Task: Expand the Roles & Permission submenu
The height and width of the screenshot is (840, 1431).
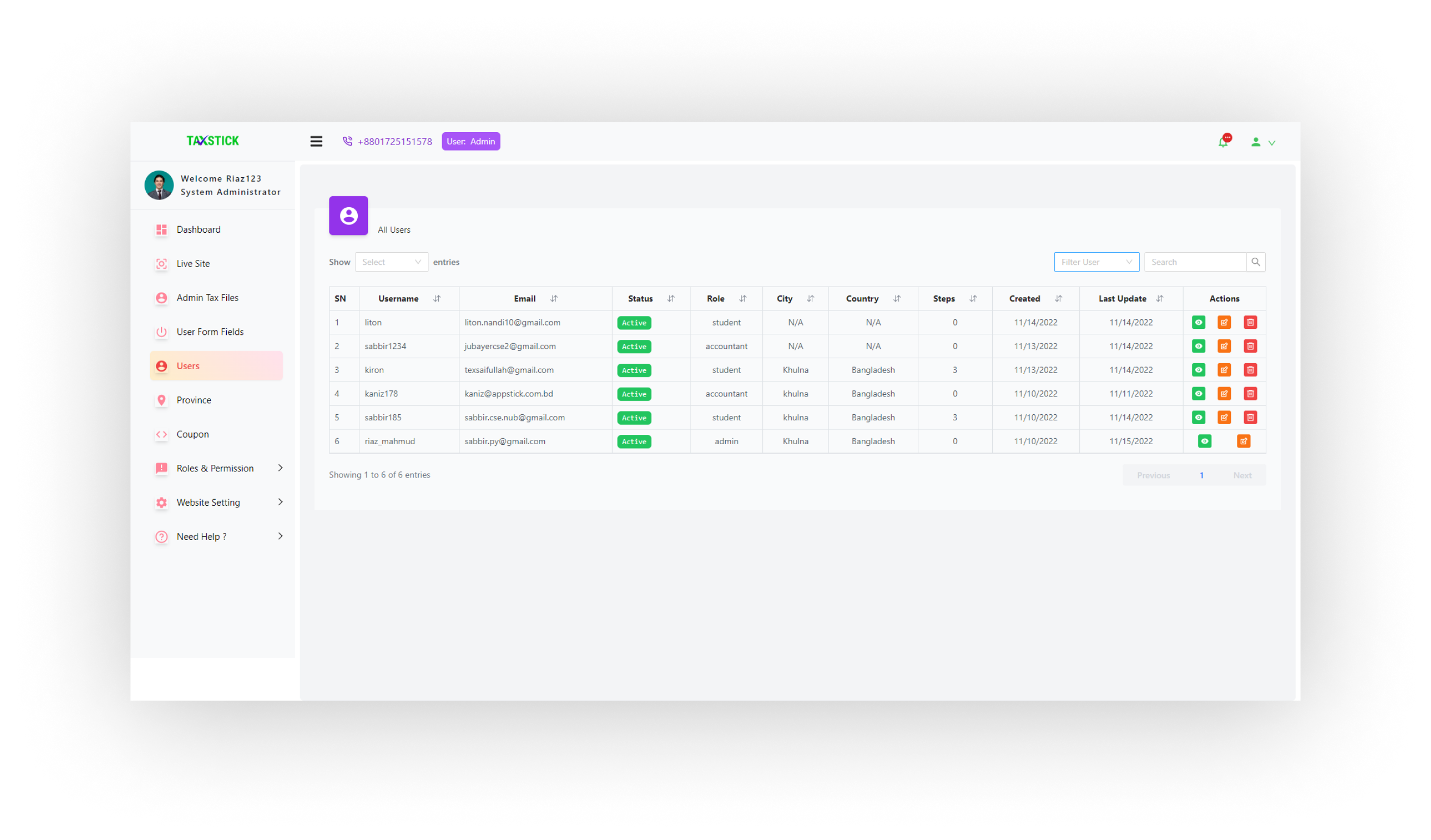Action: coord(216,469)
